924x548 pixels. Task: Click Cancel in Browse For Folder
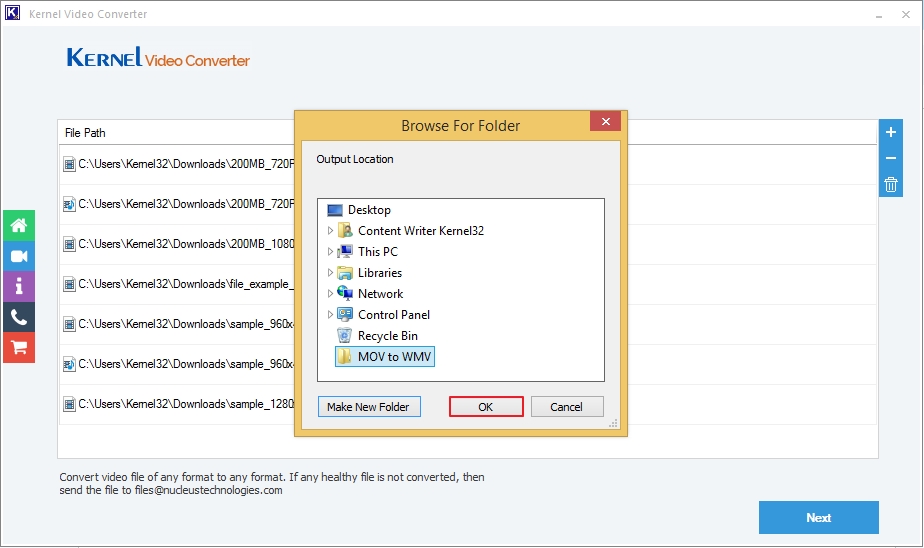[566, 407]
